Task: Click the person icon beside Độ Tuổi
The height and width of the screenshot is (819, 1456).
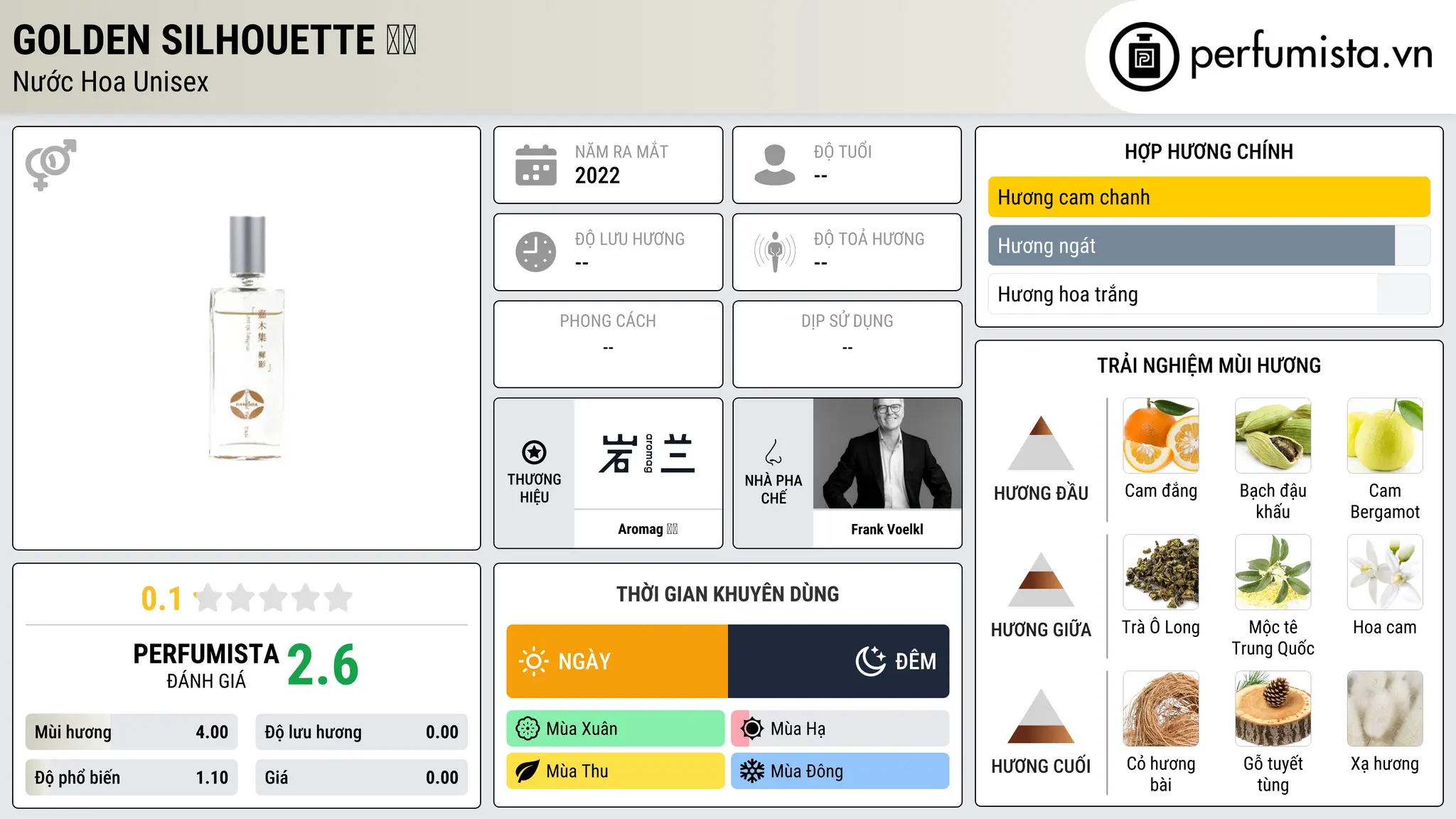Action: click(775, 165)
